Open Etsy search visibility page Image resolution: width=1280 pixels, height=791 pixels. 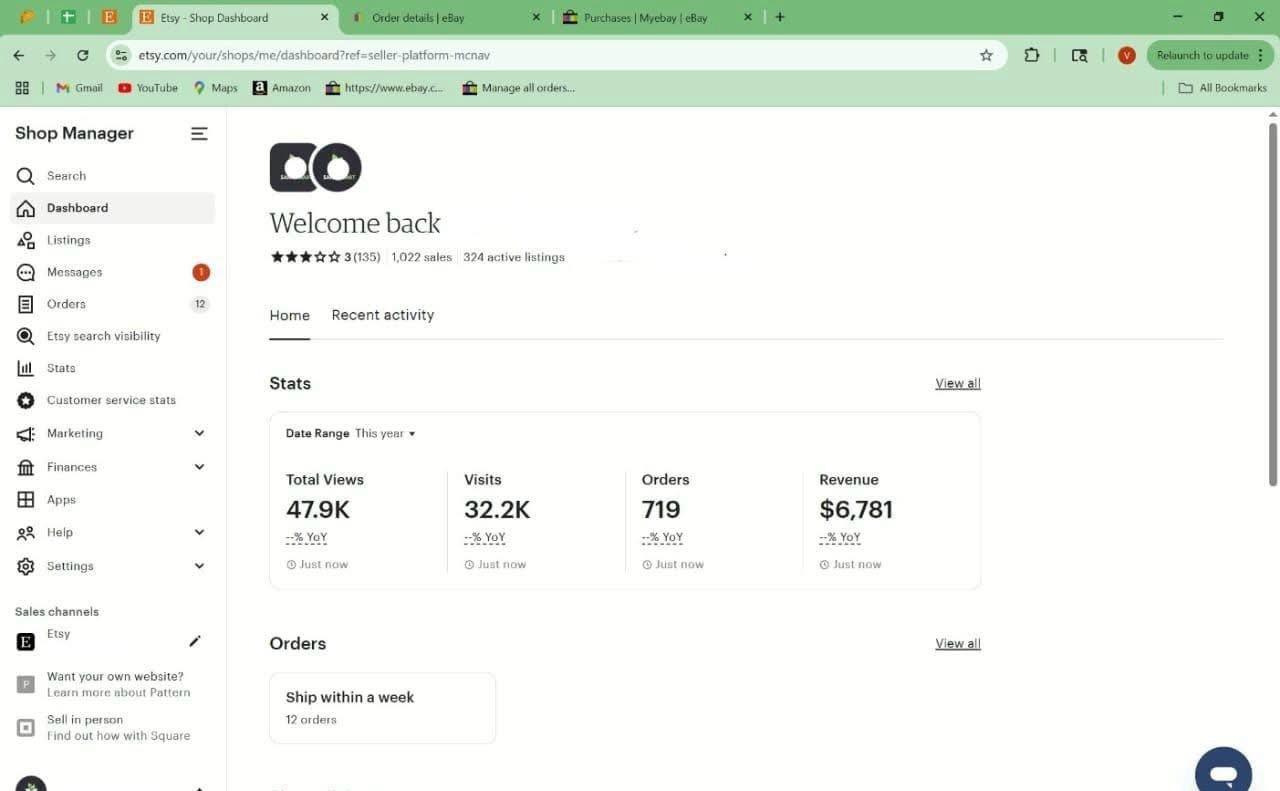103,336
